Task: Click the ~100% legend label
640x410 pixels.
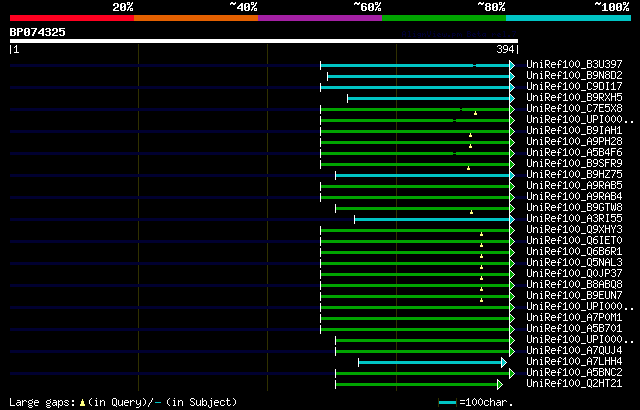Action: click(612, 7)
